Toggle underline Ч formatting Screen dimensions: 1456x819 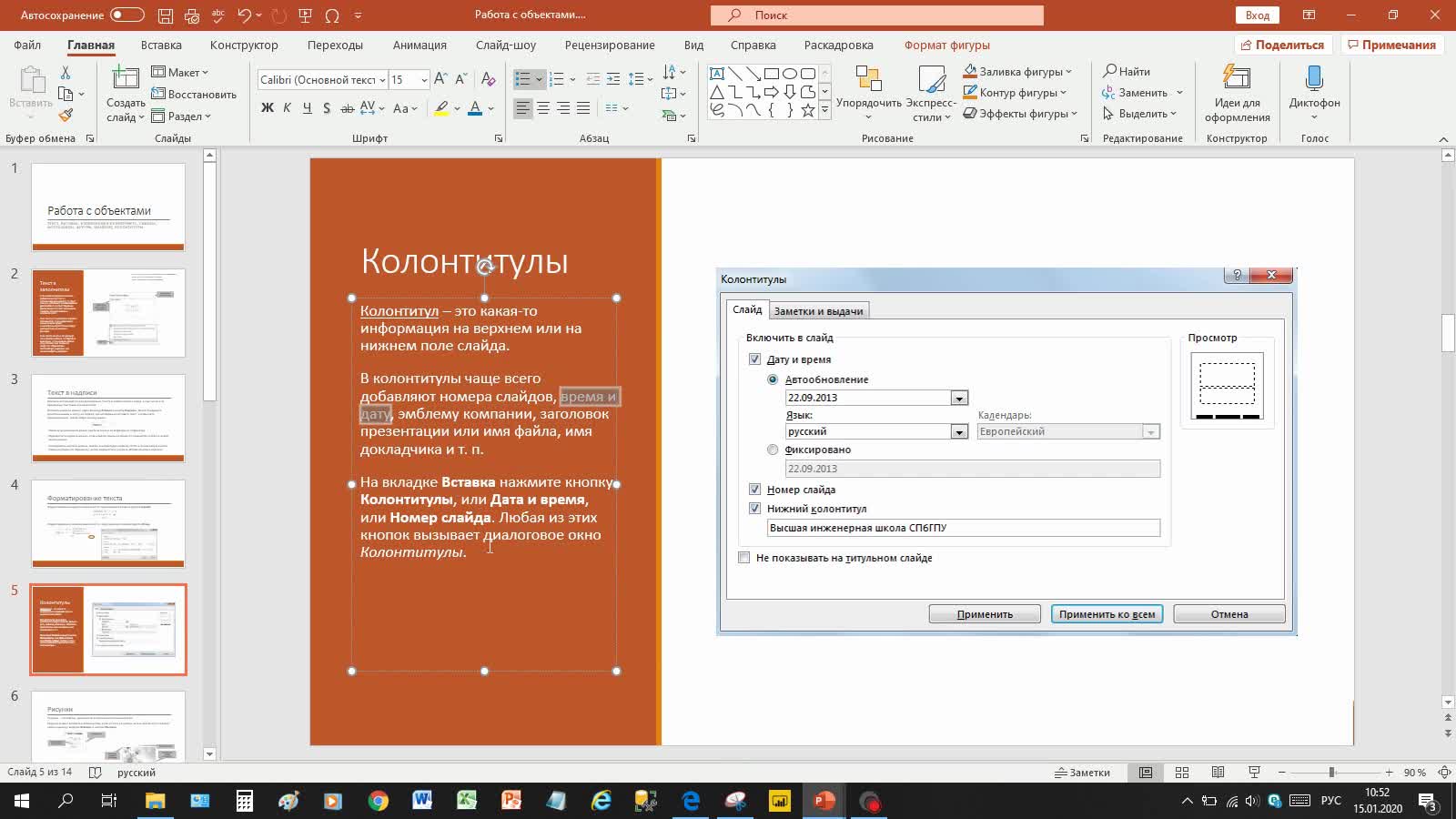[307, 108]
